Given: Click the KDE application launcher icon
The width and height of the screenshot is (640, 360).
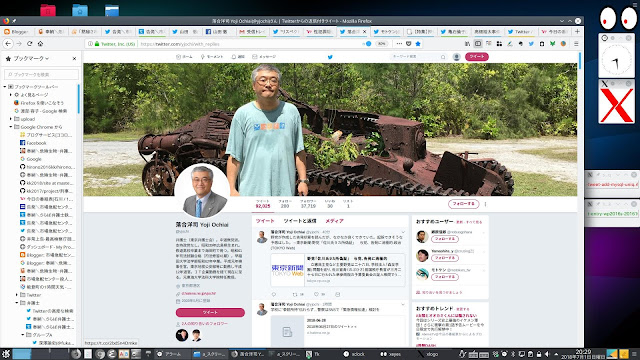Looking at the screenshot, I should coord(5,354).
